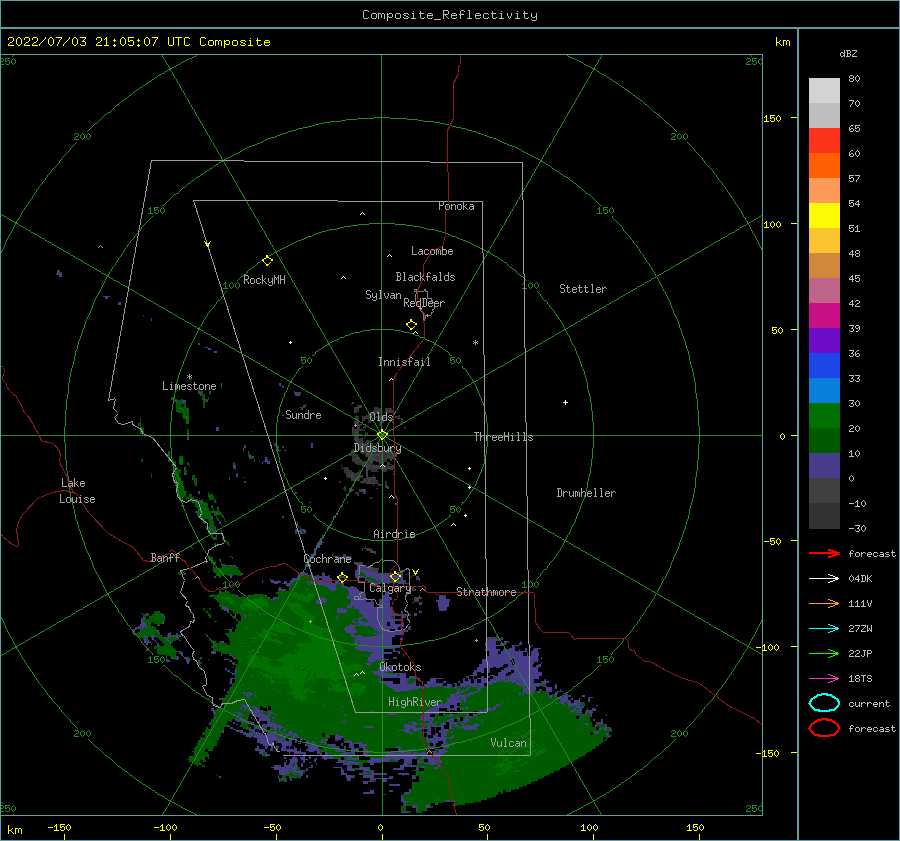Click the RockyMH label
Viewport: 900px width, 841px height.
pos(264,280)
